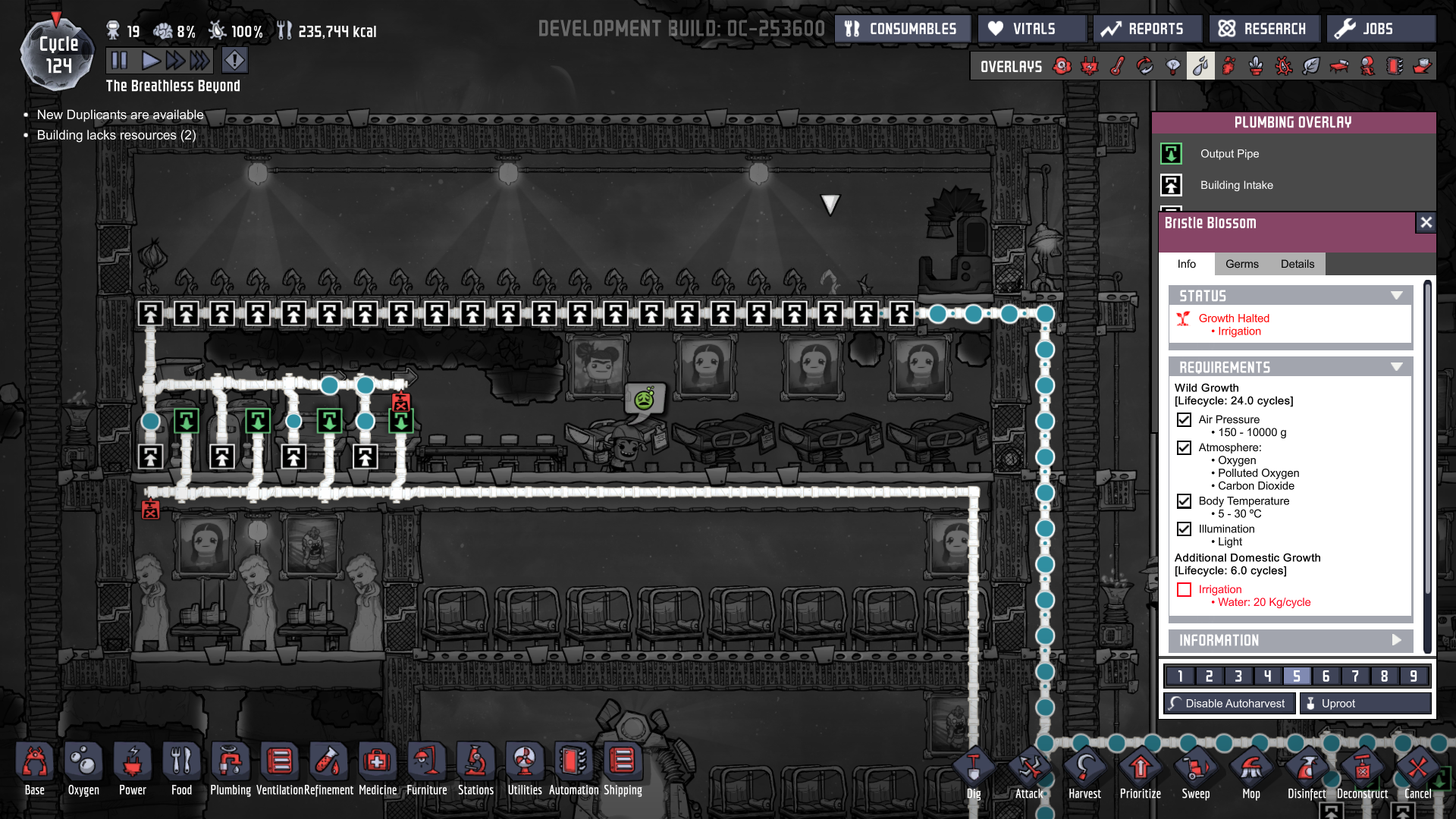Image resolution: width=1456 pixels, height=819 pixels.
Task: Set priority level to 7
Action: [x=1355, y=676]
